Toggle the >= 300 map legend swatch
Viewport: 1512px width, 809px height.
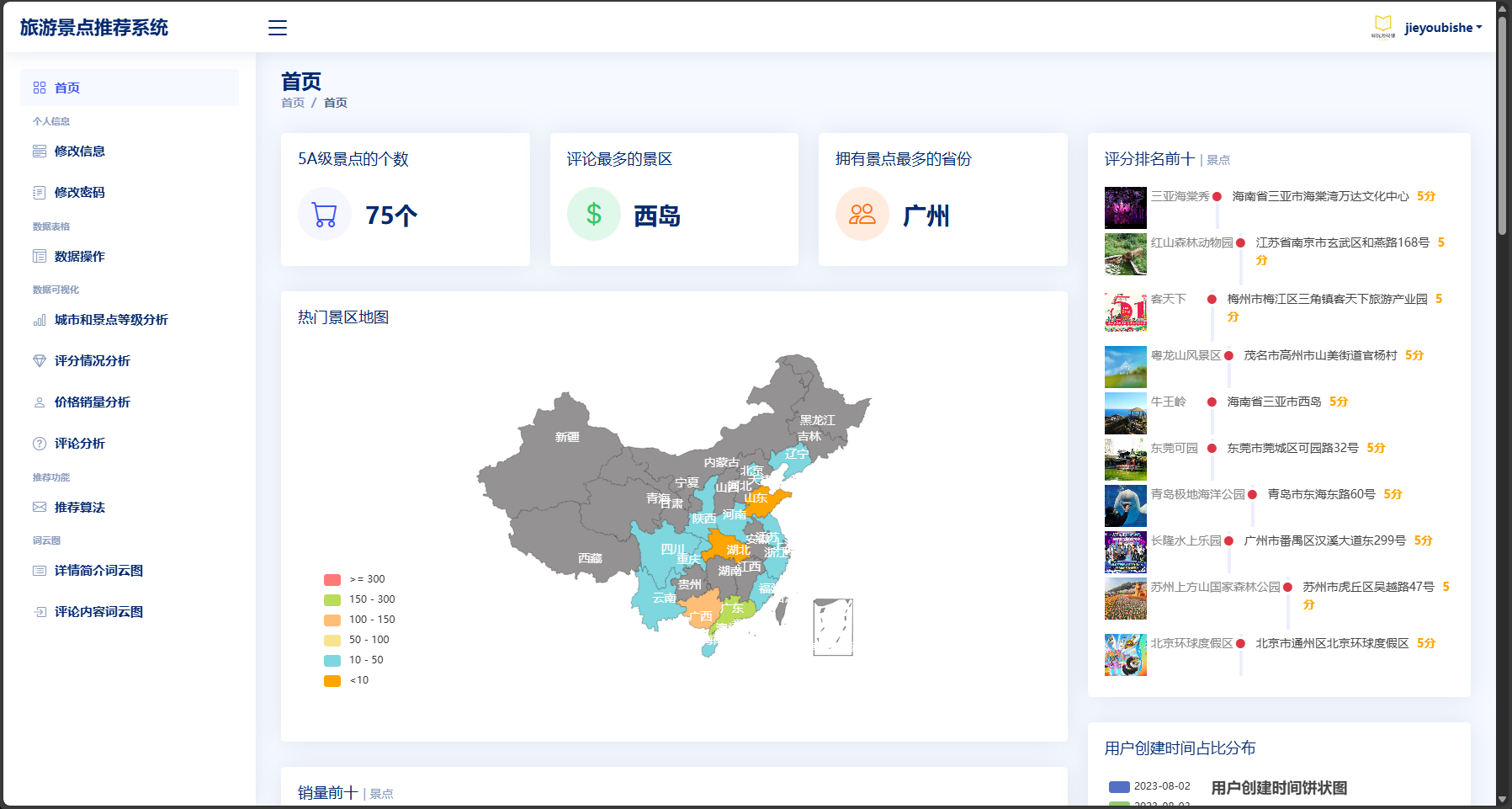332,579
